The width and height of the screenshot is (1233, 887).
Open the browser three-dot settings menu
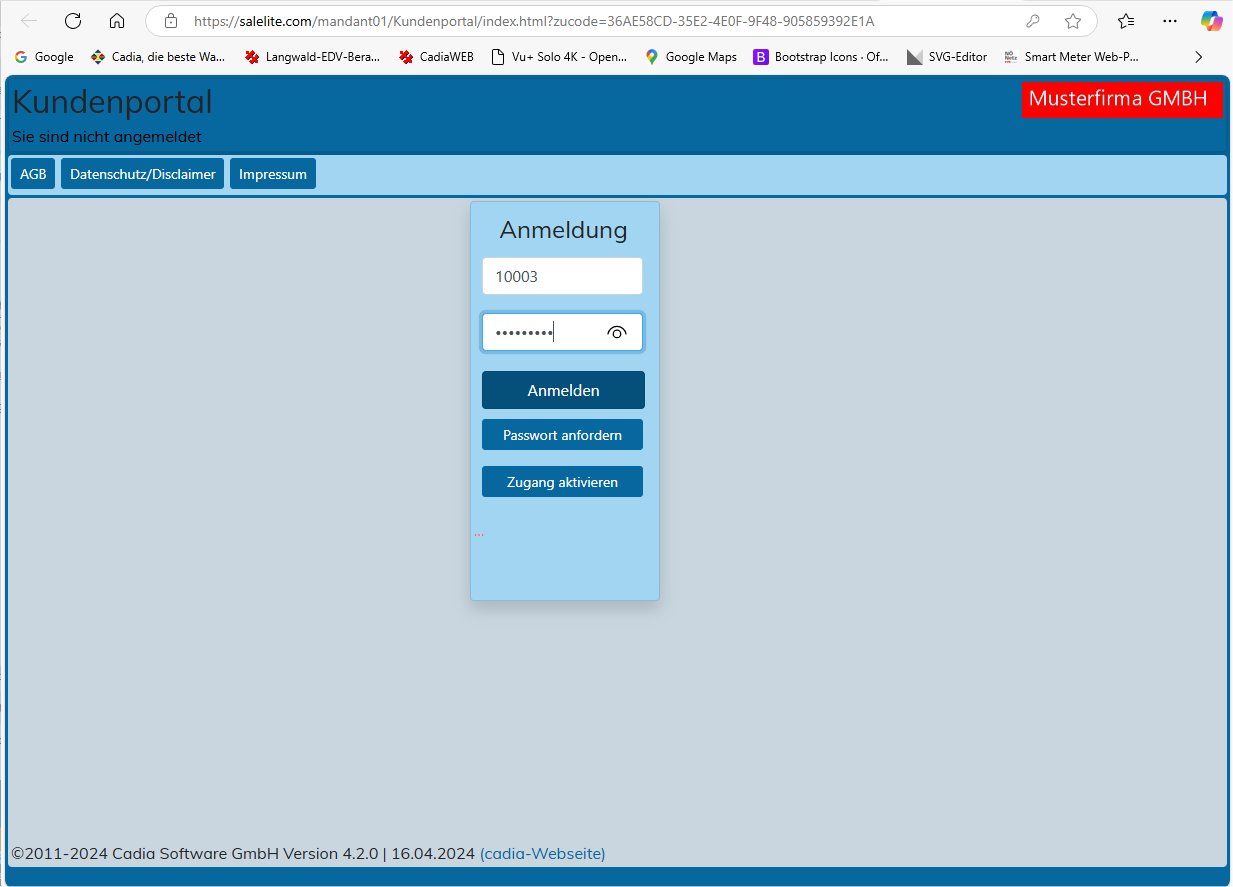1170,21
